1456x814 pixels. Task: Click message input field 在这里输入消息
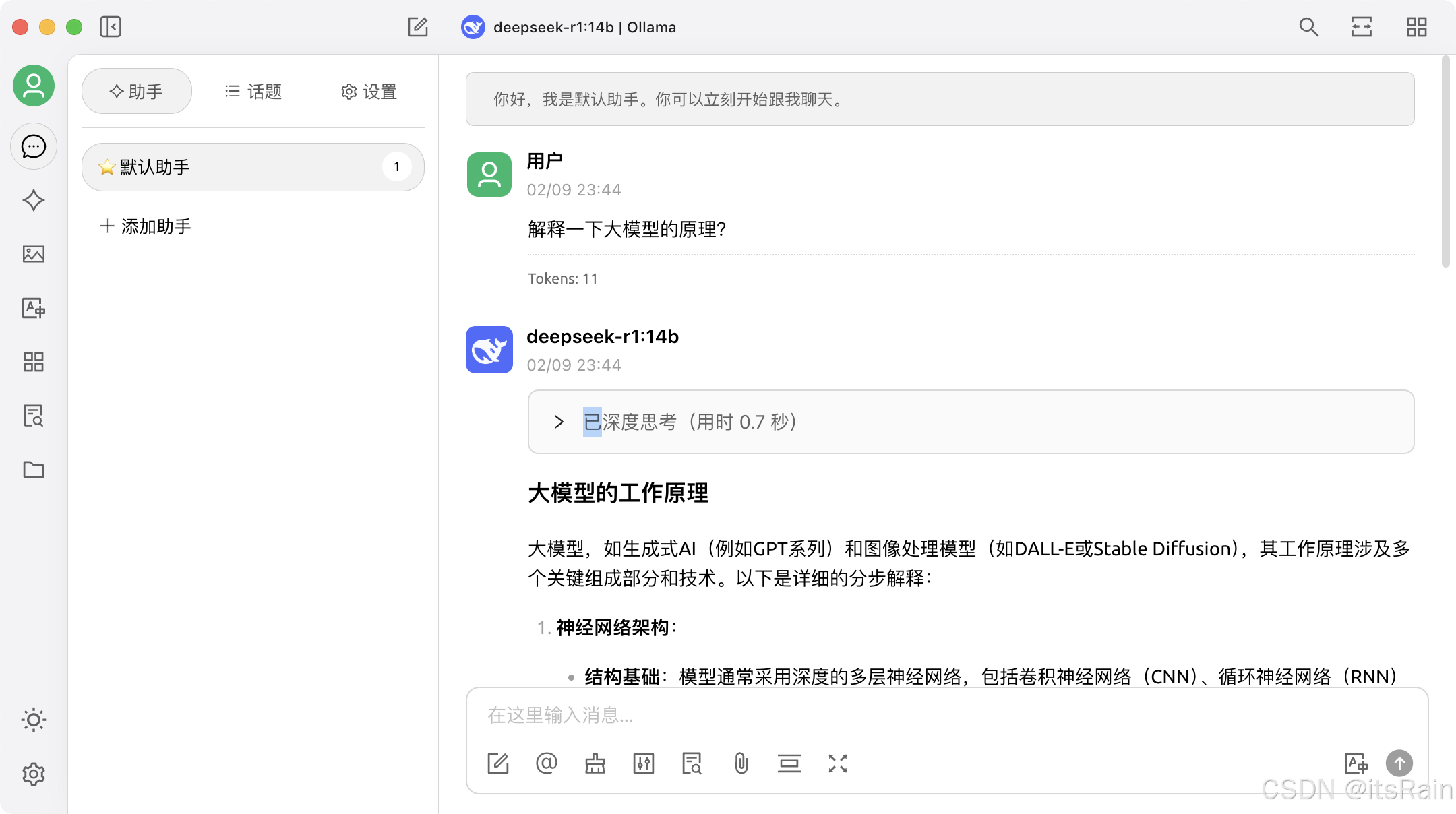(946, 715)
